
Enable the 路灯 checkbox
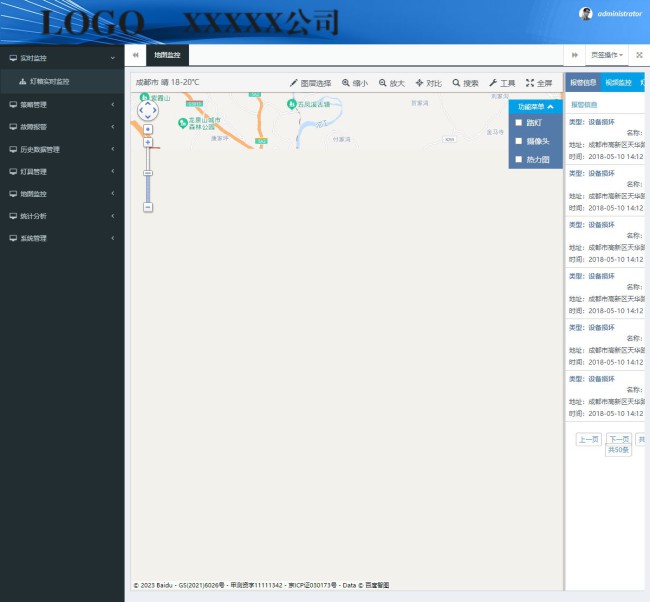click(518, 122)
